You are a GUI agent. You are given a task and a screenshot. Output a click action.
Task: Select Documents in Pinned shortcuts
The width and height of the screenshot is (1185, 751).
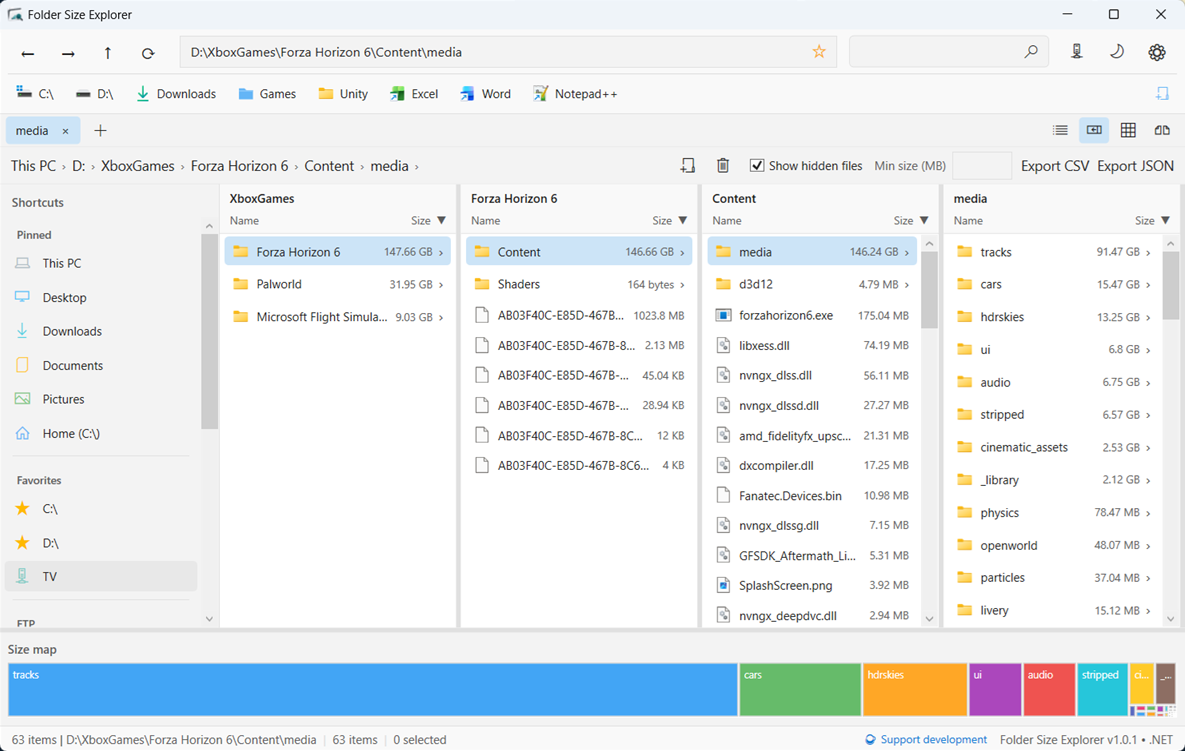click(x=101, y=366)
